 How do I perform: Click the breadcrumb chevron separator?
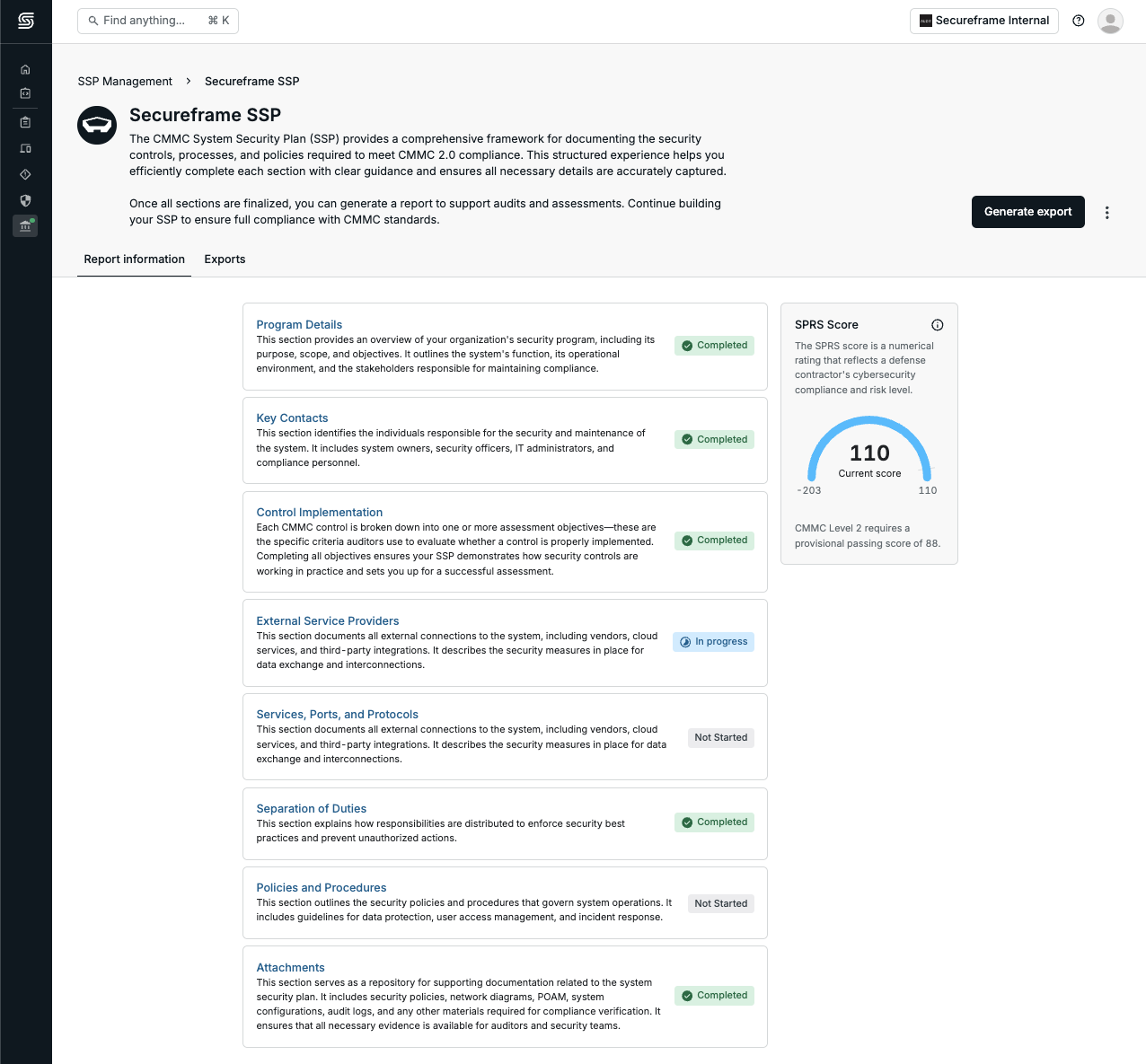[x=189, y=81]
